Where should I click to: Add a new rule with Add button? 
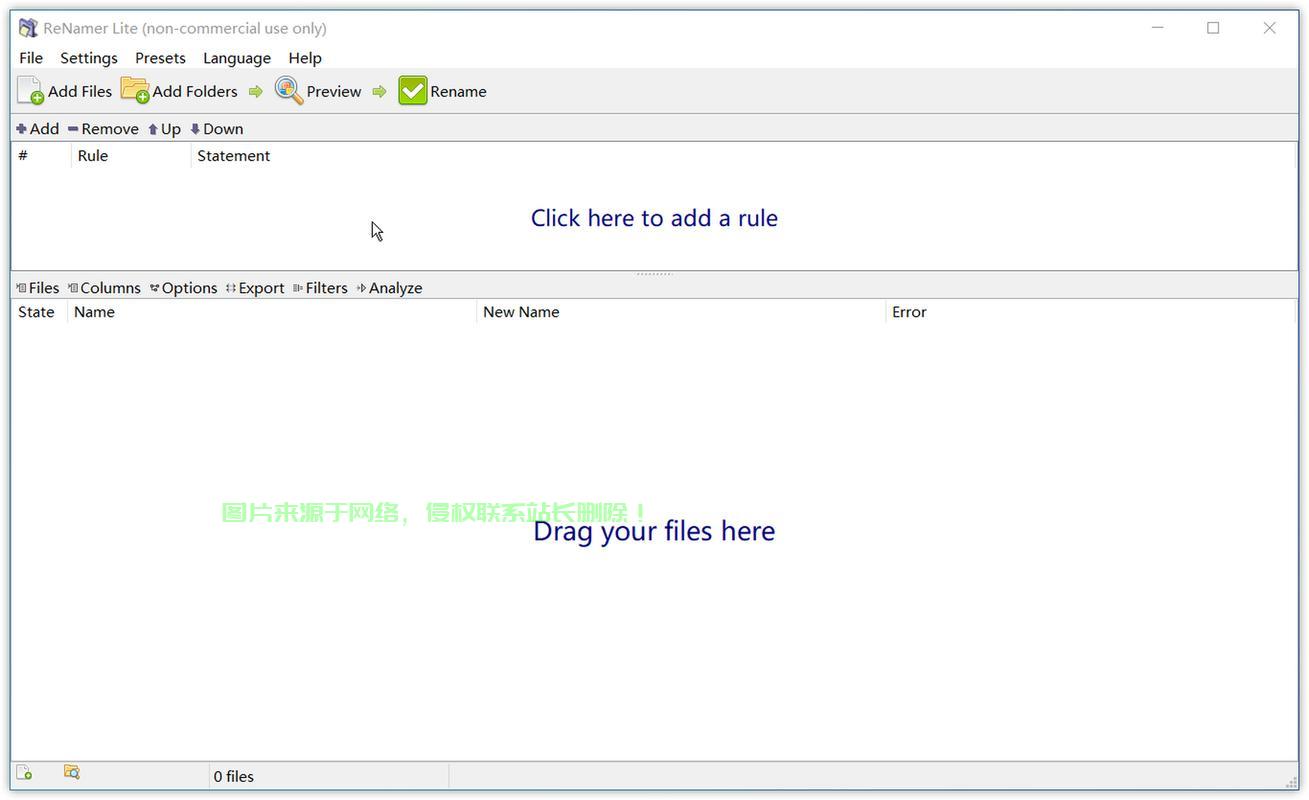pos(38,129)
